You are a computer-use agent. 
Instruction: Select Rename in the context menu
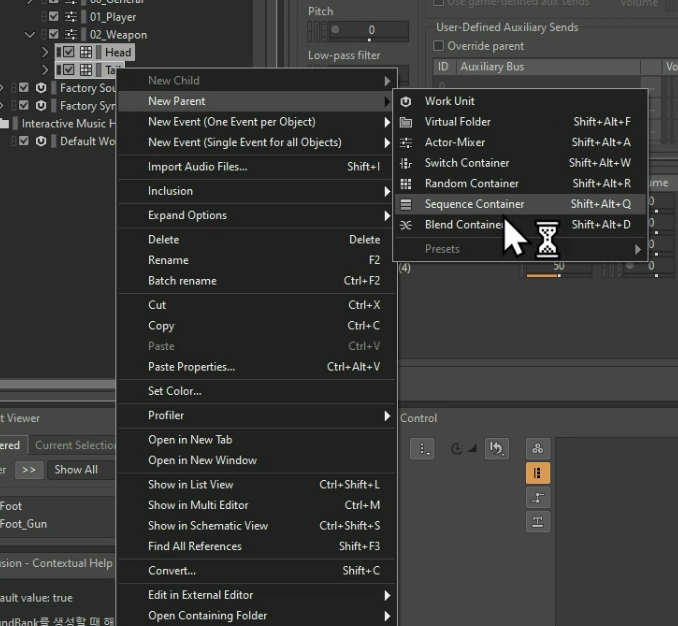click(257, 260)
